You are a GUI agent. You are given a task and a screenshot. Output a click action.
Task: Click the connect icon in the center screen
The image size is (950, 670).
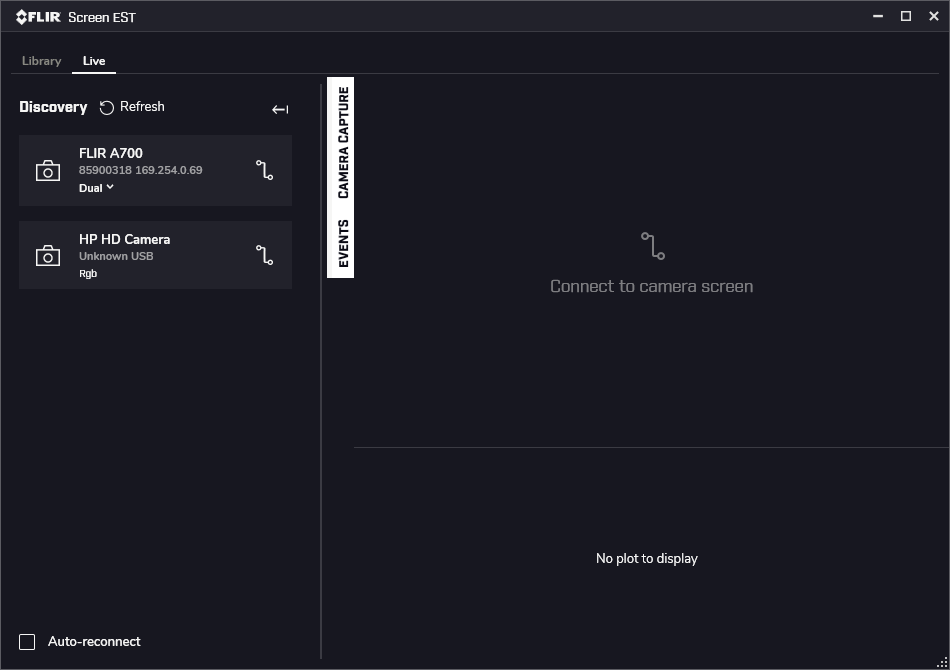point(652,246)
